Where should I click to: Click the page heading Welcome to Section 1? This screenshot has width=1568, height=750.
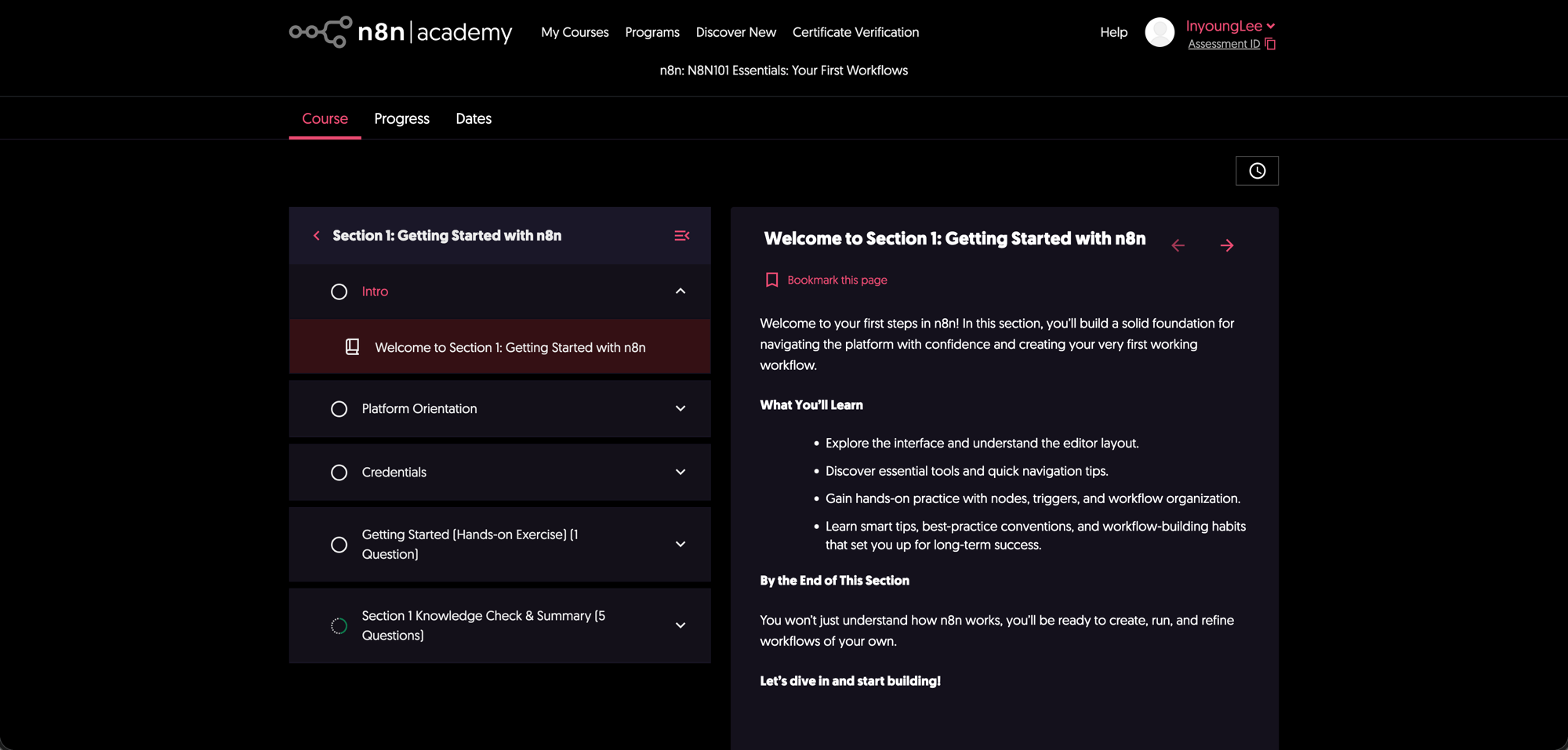tap(955, 239)
